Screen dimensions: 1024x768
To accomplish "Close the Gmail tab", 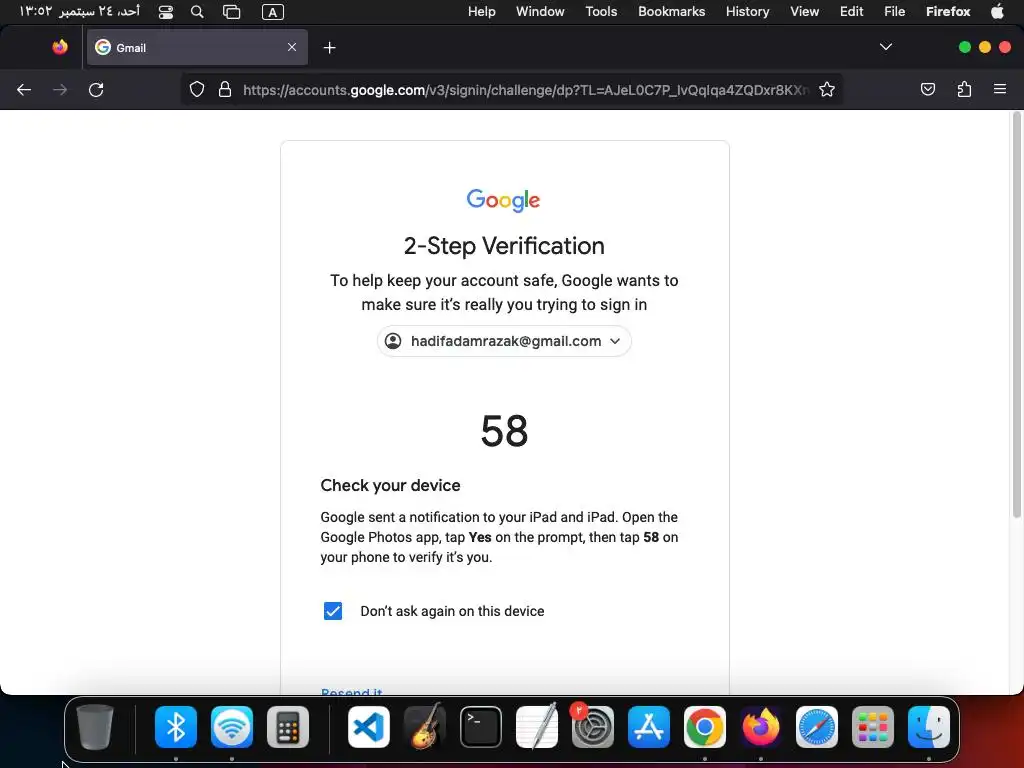I will point(292,47).
